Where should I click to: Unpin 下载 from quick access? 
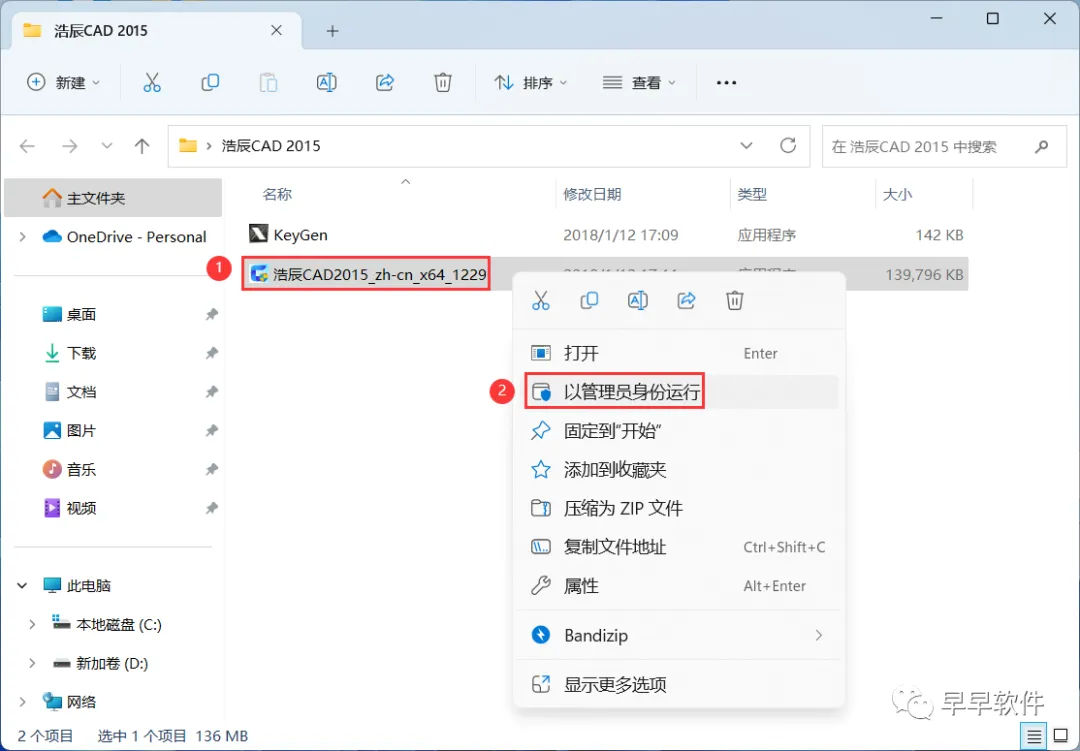tap(211, 353)
